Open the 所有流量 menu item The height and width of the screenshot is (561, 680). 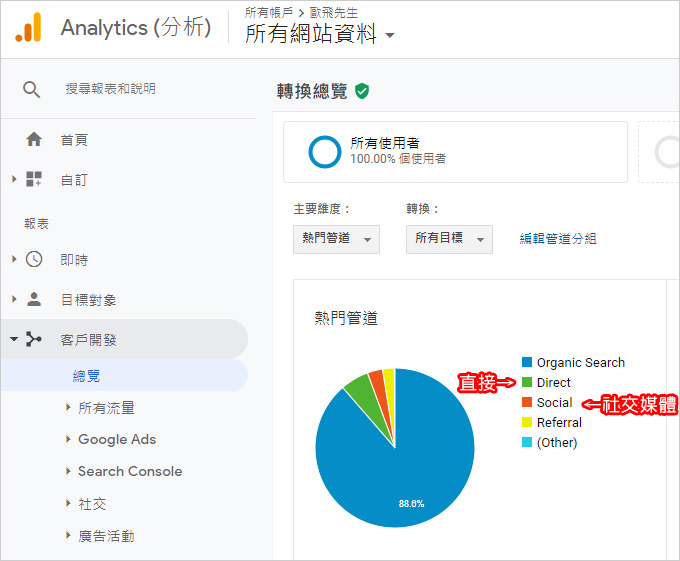[x=106, y=408]
